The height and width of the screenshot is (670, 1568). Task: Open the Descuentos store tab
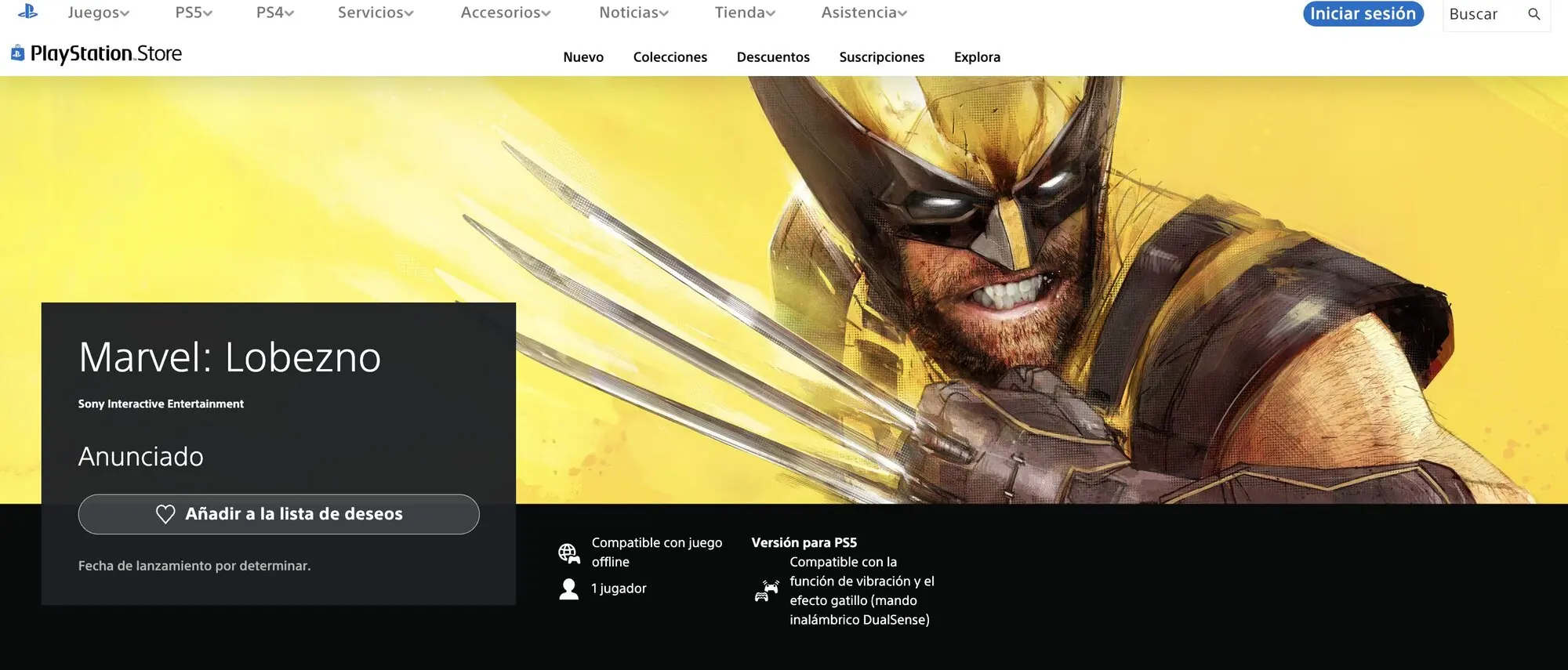pos(773,57)
